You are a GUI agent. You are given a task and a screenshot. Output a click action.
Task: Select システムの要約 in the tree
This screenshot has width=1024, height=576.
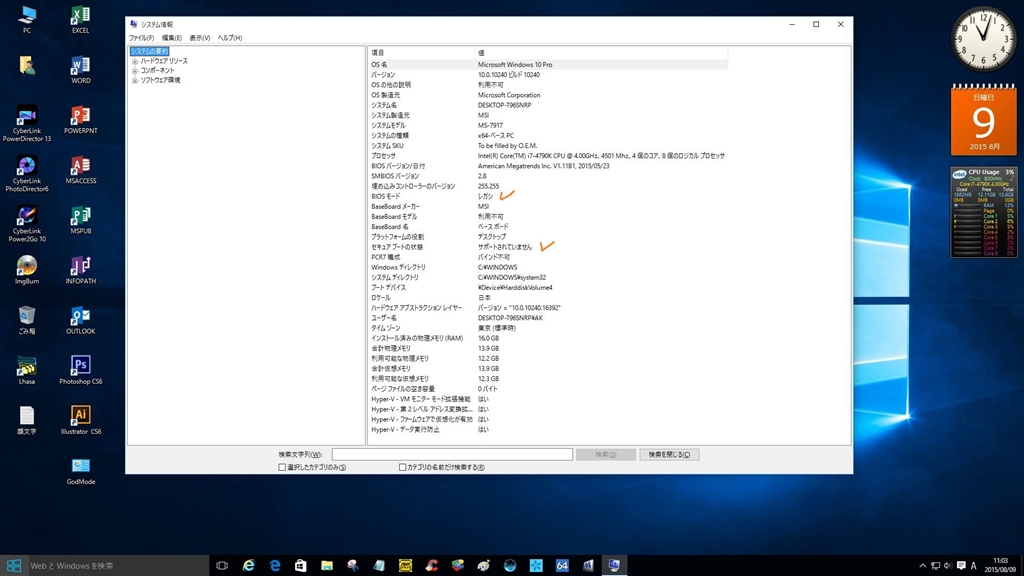149,51
